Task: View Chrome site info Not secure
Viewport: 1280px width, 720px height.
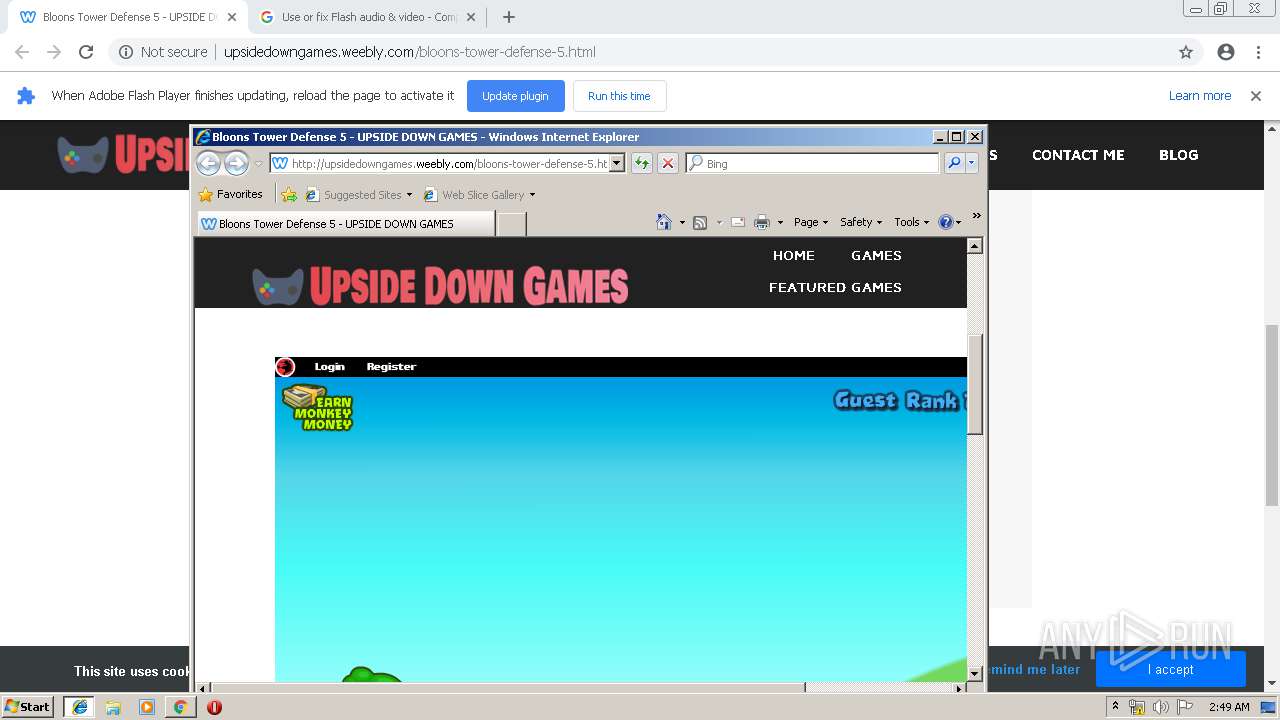Action: pos(163,52)
